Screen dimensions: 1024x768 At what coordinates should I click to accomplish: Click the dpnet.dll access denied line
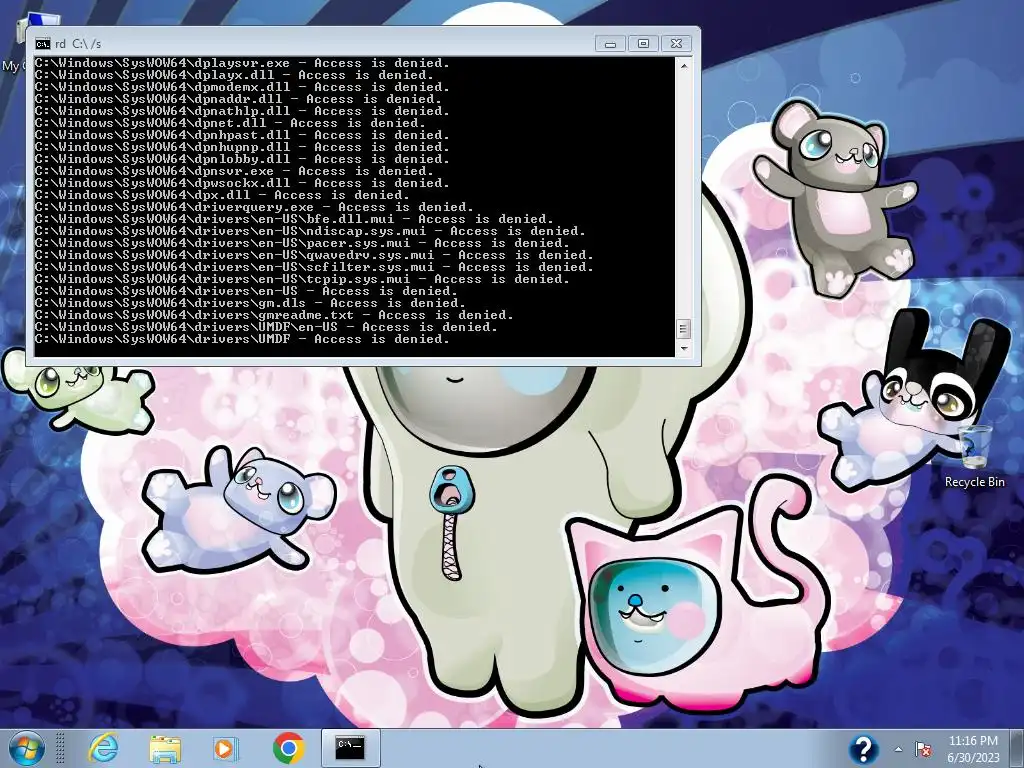pos(231,123)
